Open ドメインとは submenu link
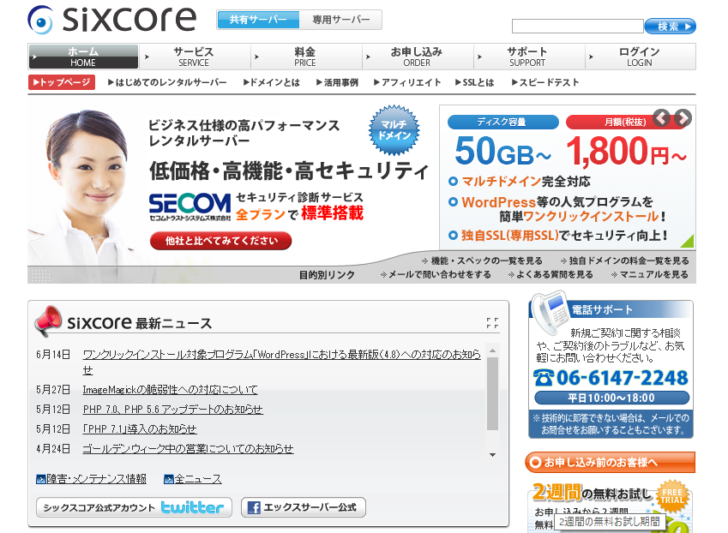Viewport: 728px width, 533px height. [272, 83]
